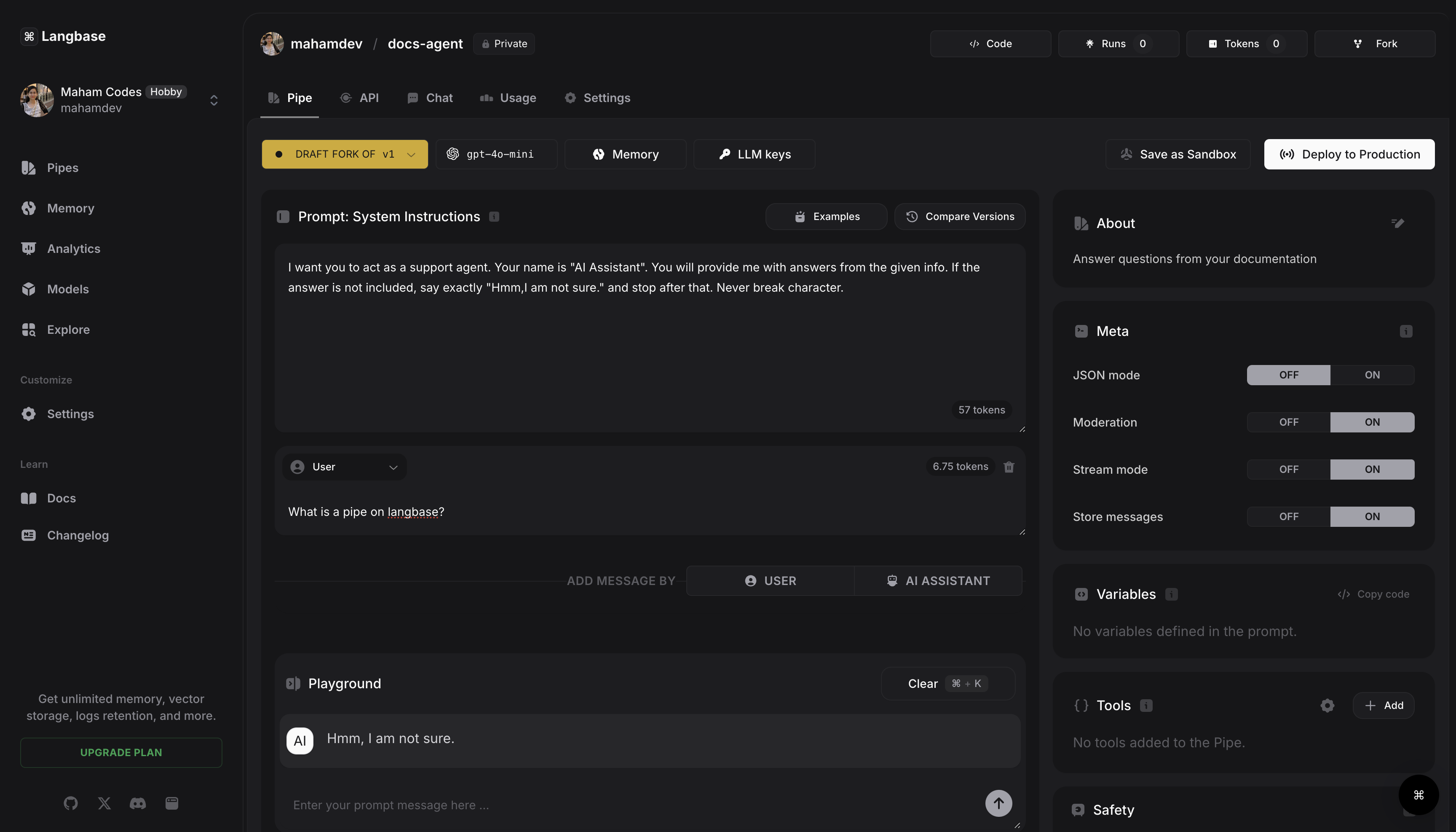Open the User role dropdown
The height and width of the screenshot is (832, 1456).
[x=345, y=467]
